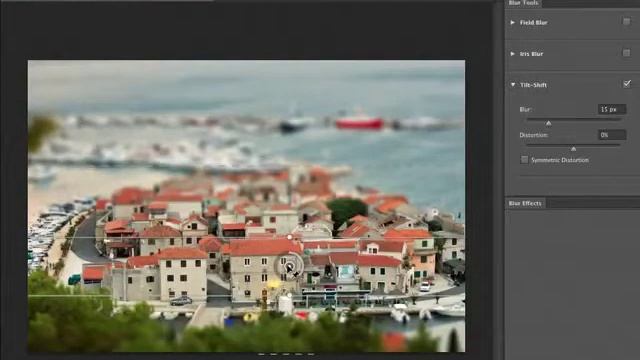
Task: Select the Iris Blur label
Action: point(531,54)
